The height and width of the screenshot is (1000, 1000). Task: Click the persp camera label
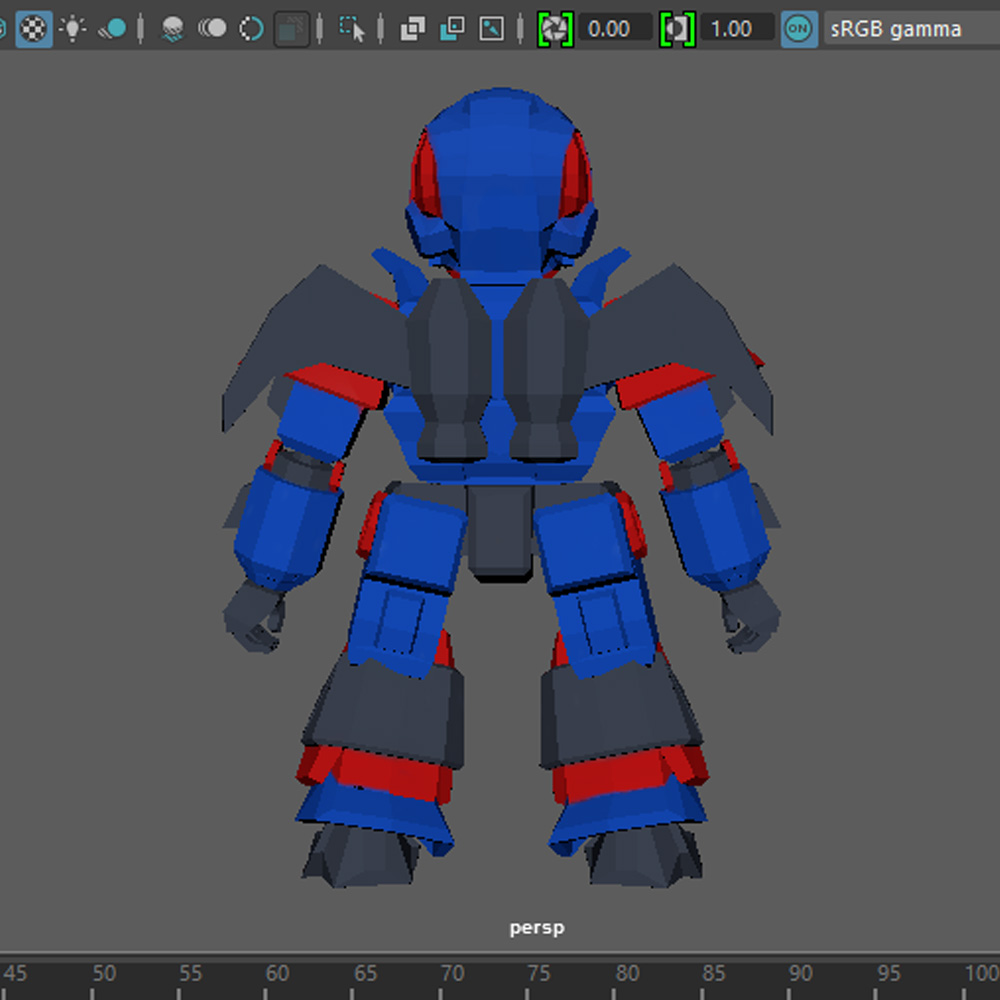pyautogui.click(x=536, y=928)
